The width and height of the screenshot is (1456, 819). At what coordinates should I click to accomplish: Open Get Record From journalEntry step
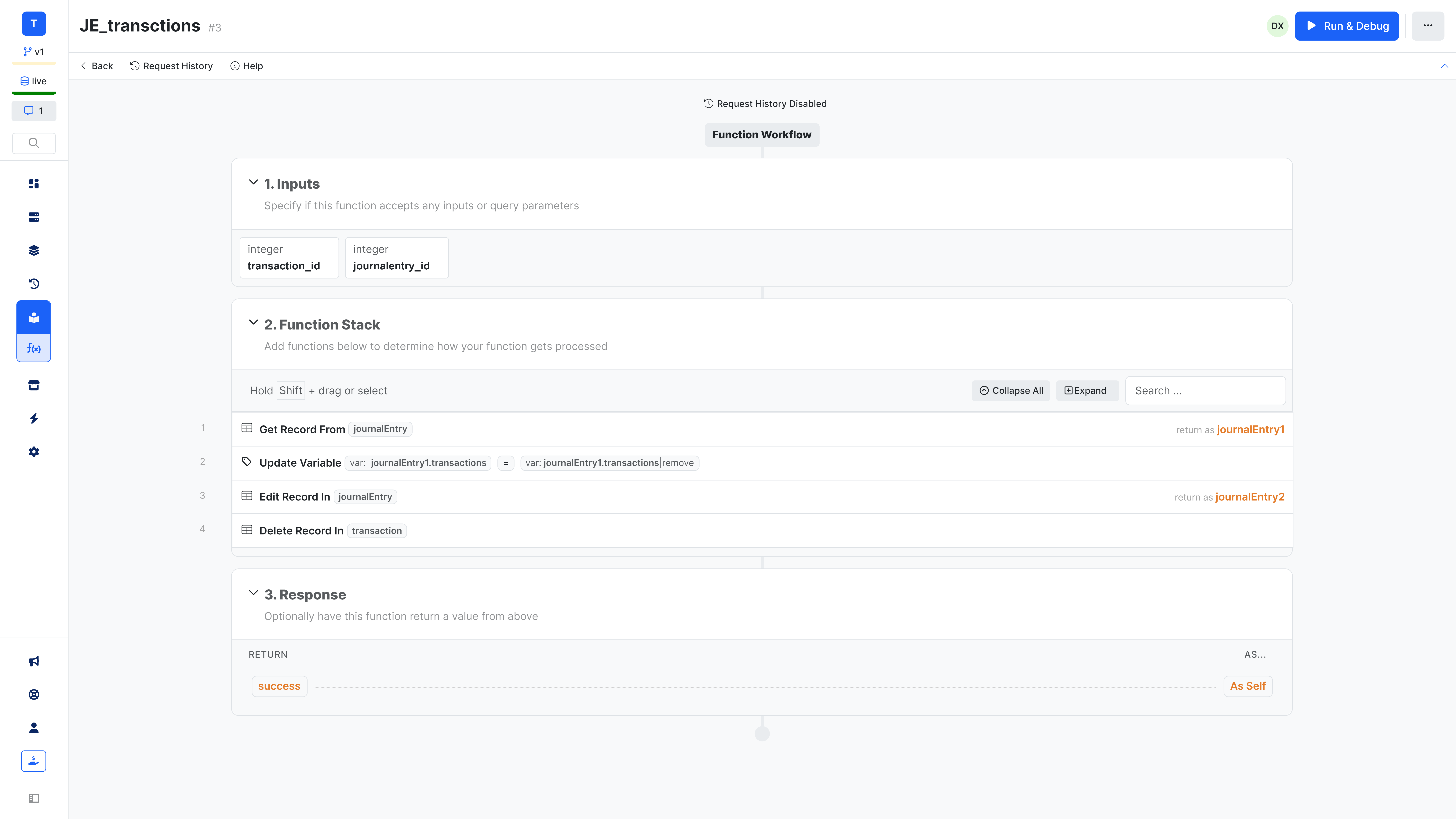click(762, 430)
